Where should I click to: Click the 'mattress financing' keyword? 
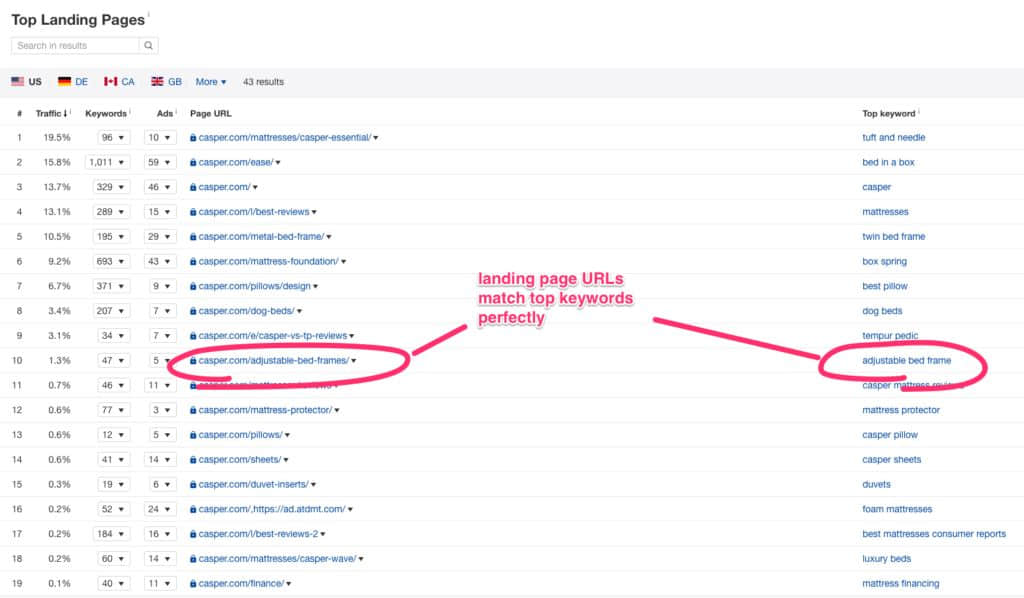(x=901, y=584)
